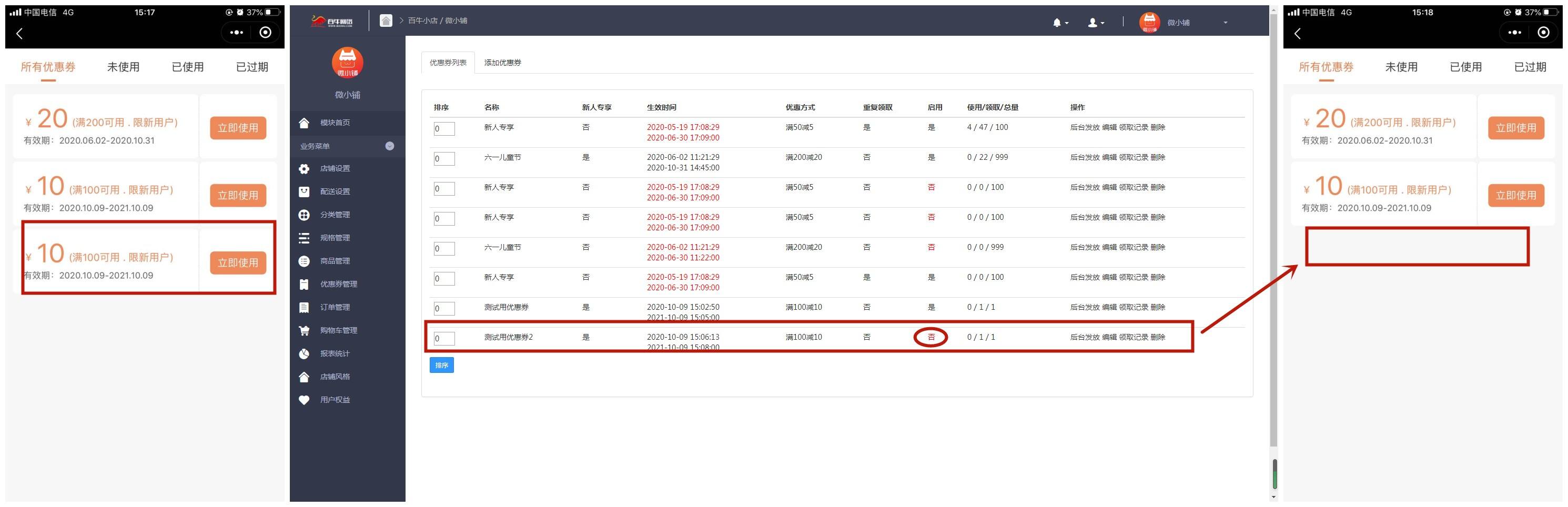Click the 店铺设置 gear icon
The width and height of the screenshot is (1568, 507).
click(x=305, y=169)
